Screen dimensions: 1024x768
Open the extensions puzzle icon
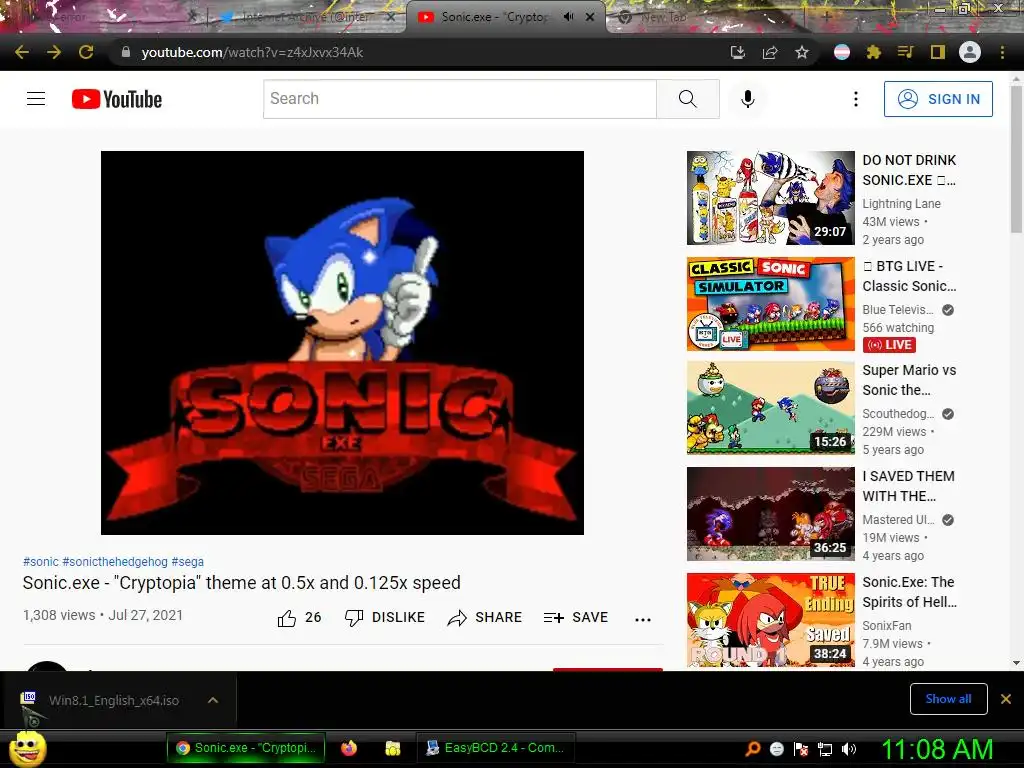tap(874, 52)
